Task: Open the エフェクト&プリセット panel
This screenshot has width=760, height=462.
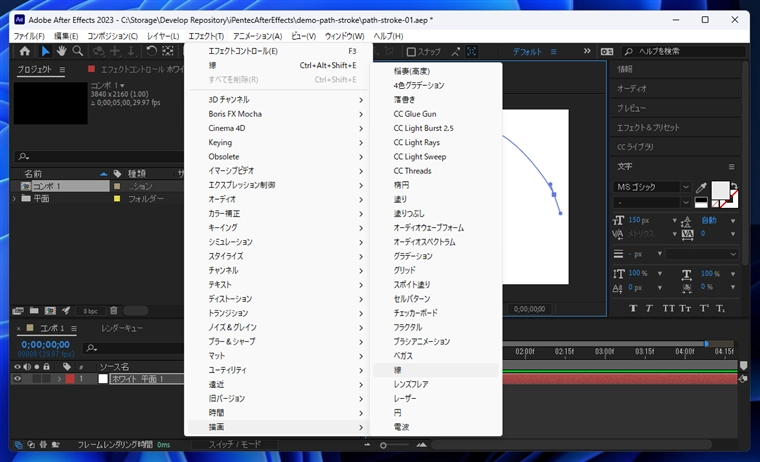Action: 648,128
